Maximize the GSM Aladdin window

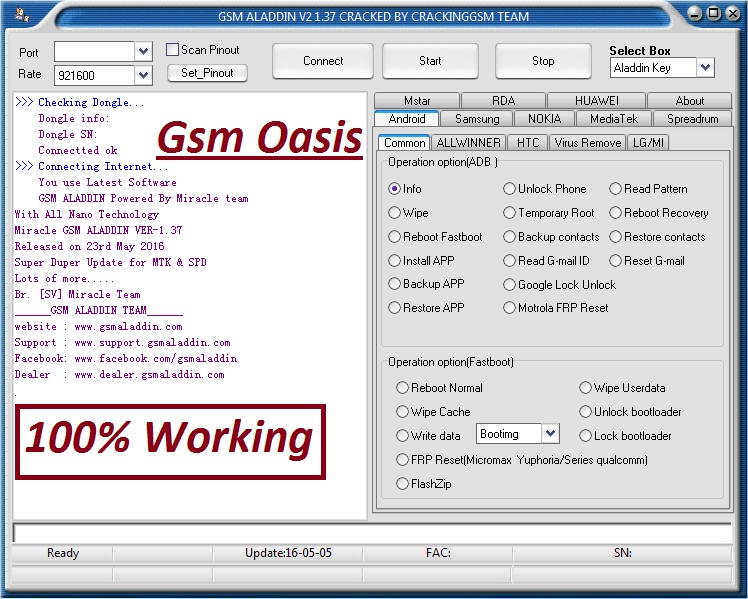click(x=714, y=13)
